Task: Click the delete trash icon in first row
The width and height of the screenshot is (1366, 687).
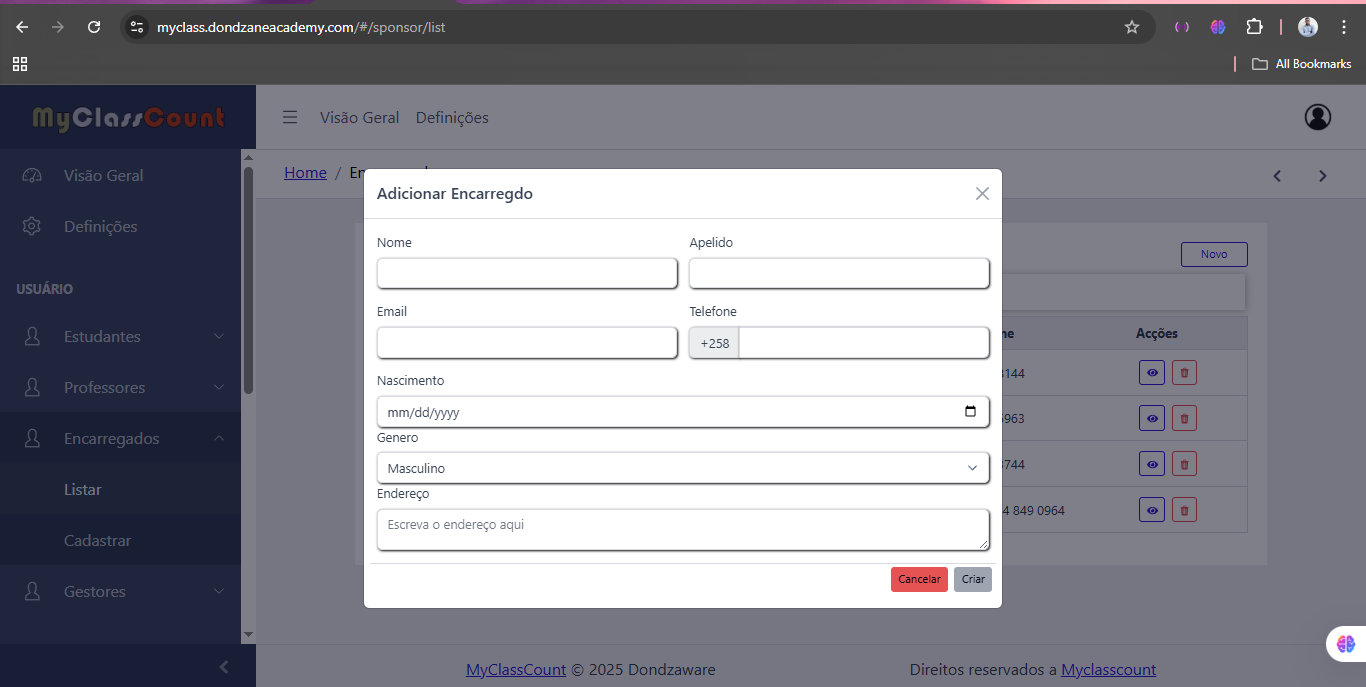Action: click(x=1184, y=373)
